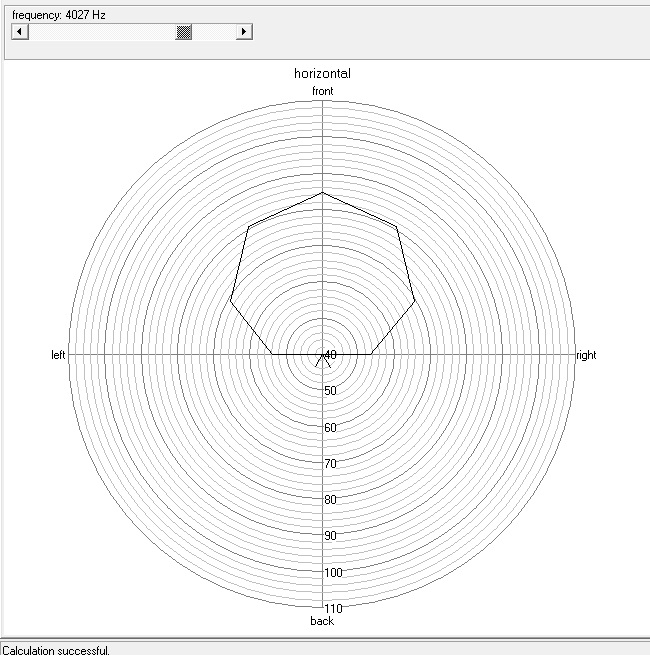Image resolution: width=650 pixels, height=655 pixels.
Task: Click the 110 dB ring label
Action: 333,609
